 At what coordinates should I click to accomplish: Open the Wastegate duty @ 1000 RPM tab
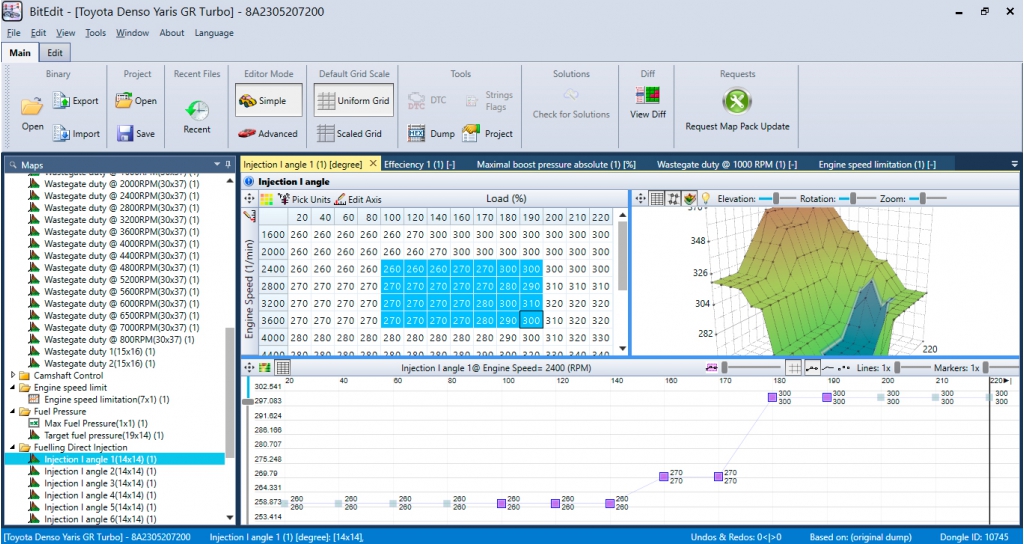(x=727, y=165)
